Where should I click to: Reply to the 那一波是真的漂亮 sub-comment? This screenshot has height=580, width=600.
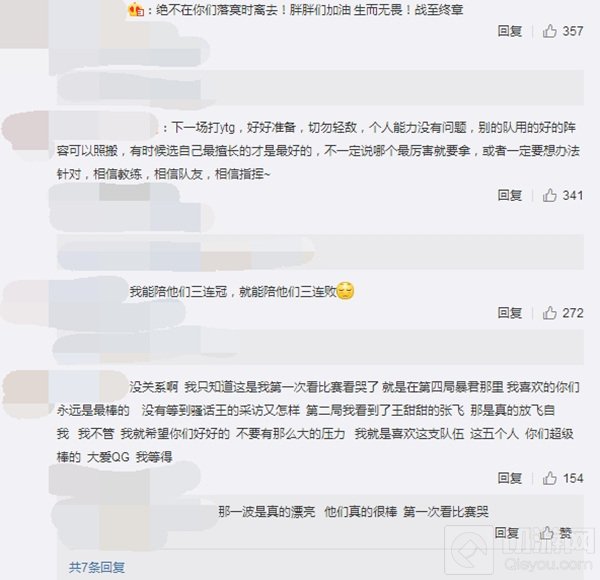(507, 533)
